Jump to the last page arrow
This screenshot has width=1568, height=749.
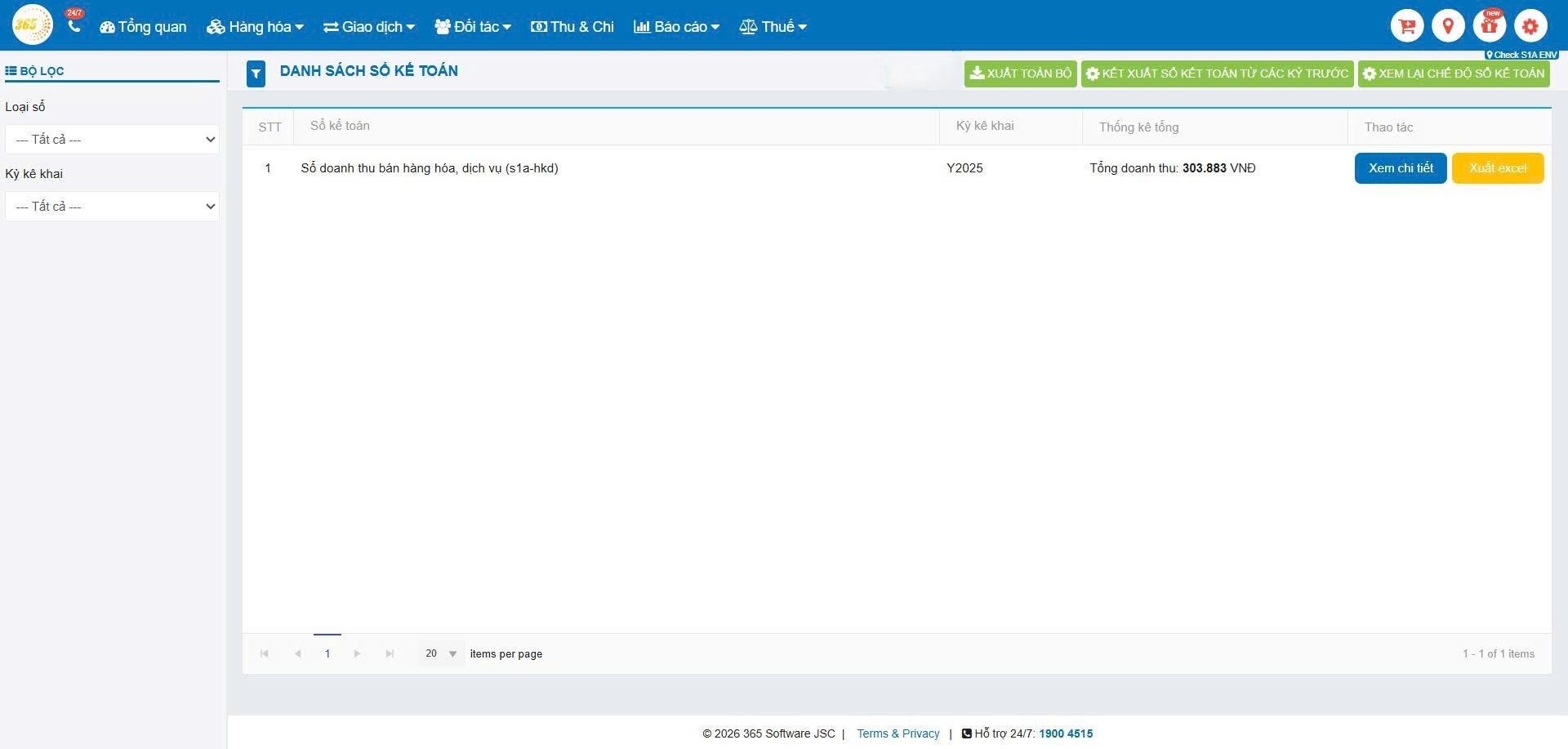click(x=390, y=653)
